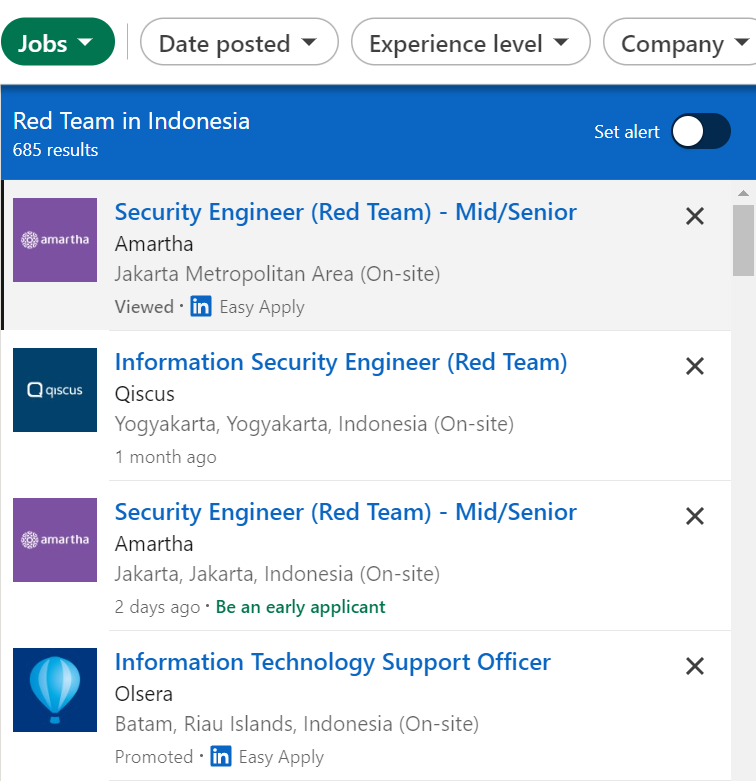Dismiss the Olsera IT Support Officer job
The image size is (756, 781).
click(x=694, y=666)
